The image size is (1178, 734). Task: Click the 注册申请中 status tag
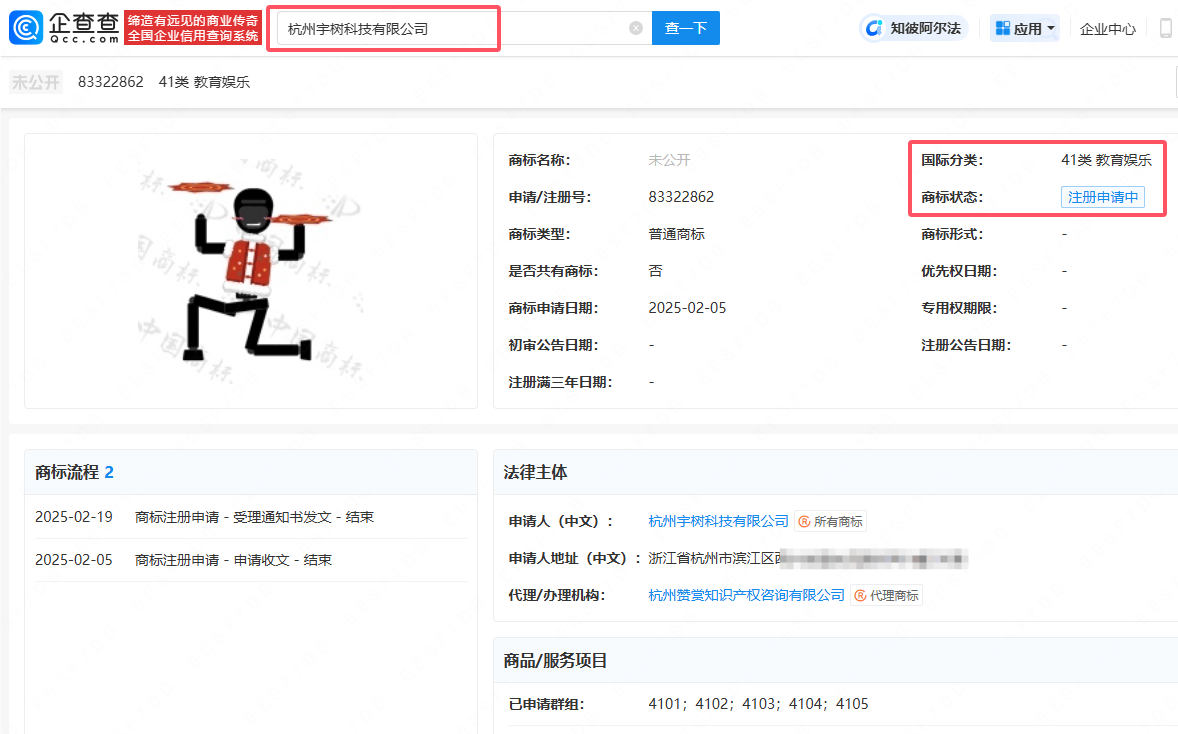pos(1102,197)
